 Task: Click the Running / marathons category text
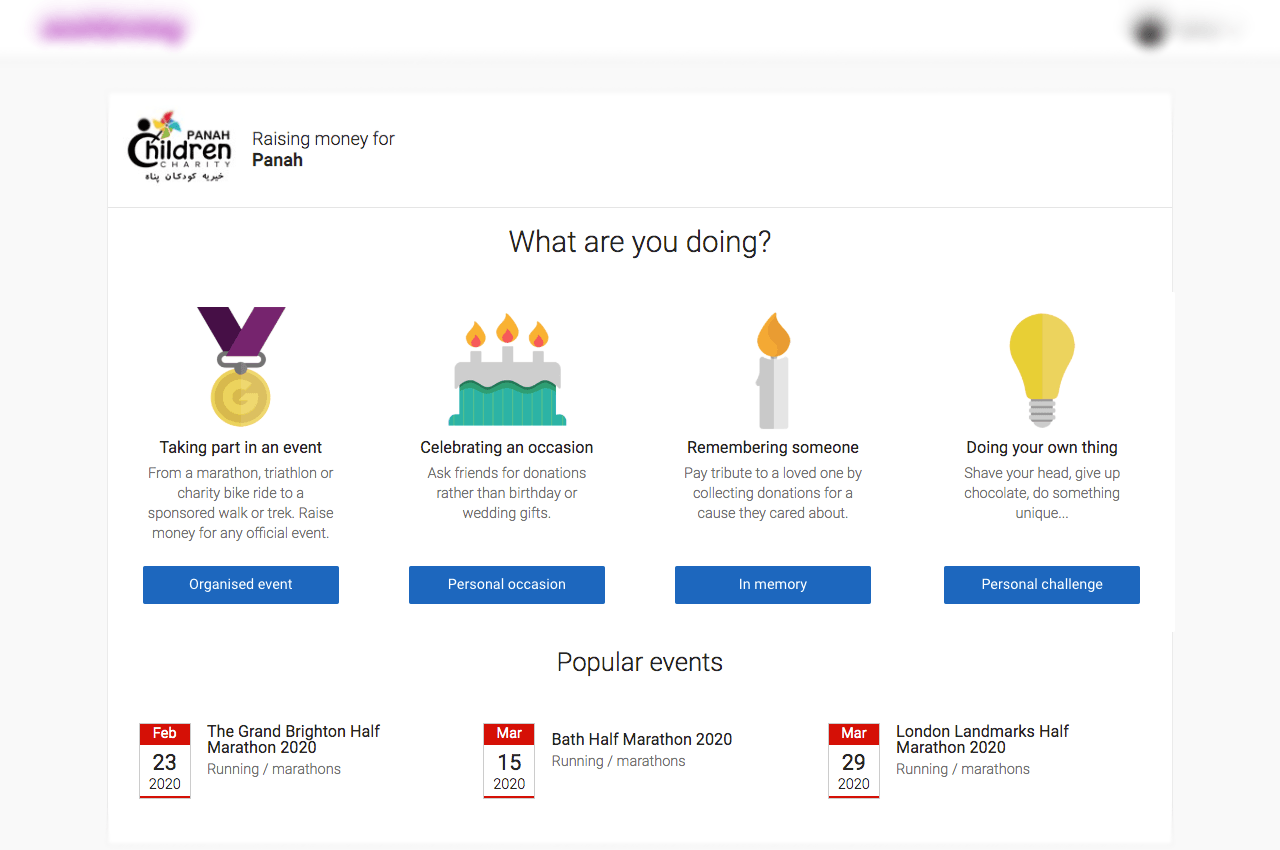(x=273, y=768)
